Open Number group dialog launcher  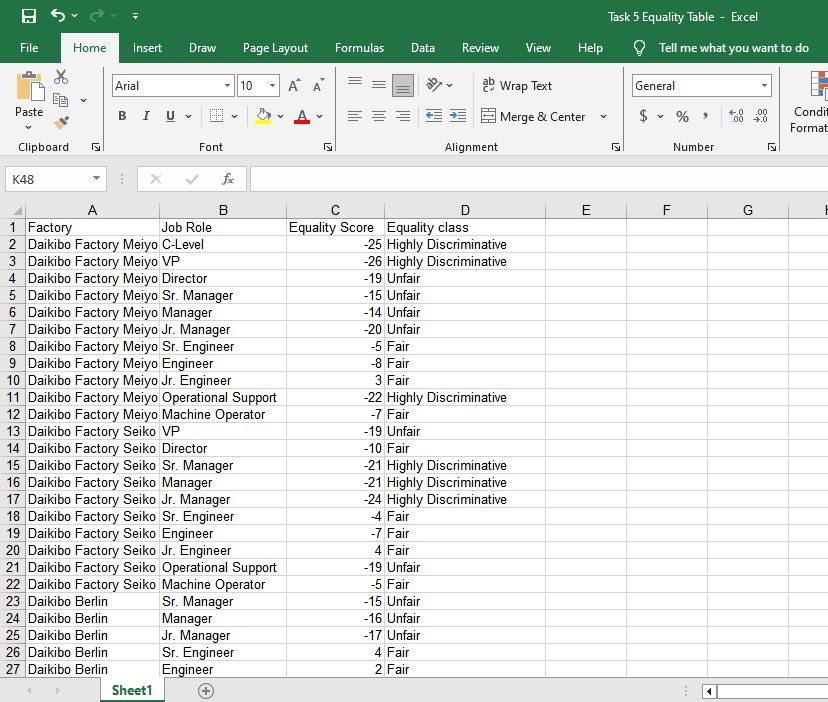point(772,147)
